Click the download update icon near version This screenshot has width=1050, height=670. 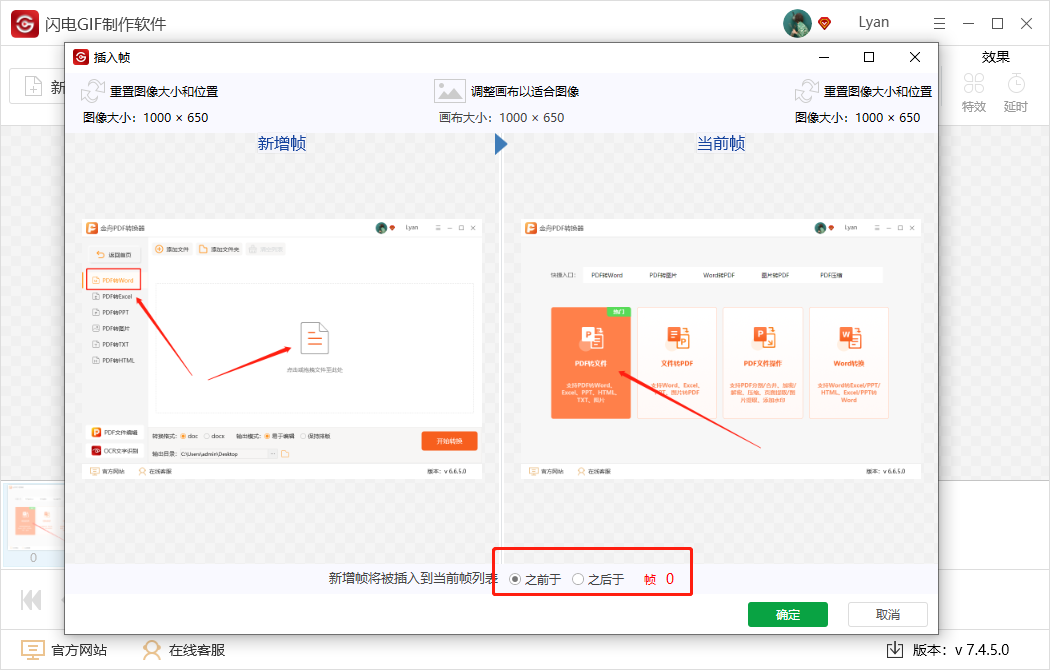895,649
